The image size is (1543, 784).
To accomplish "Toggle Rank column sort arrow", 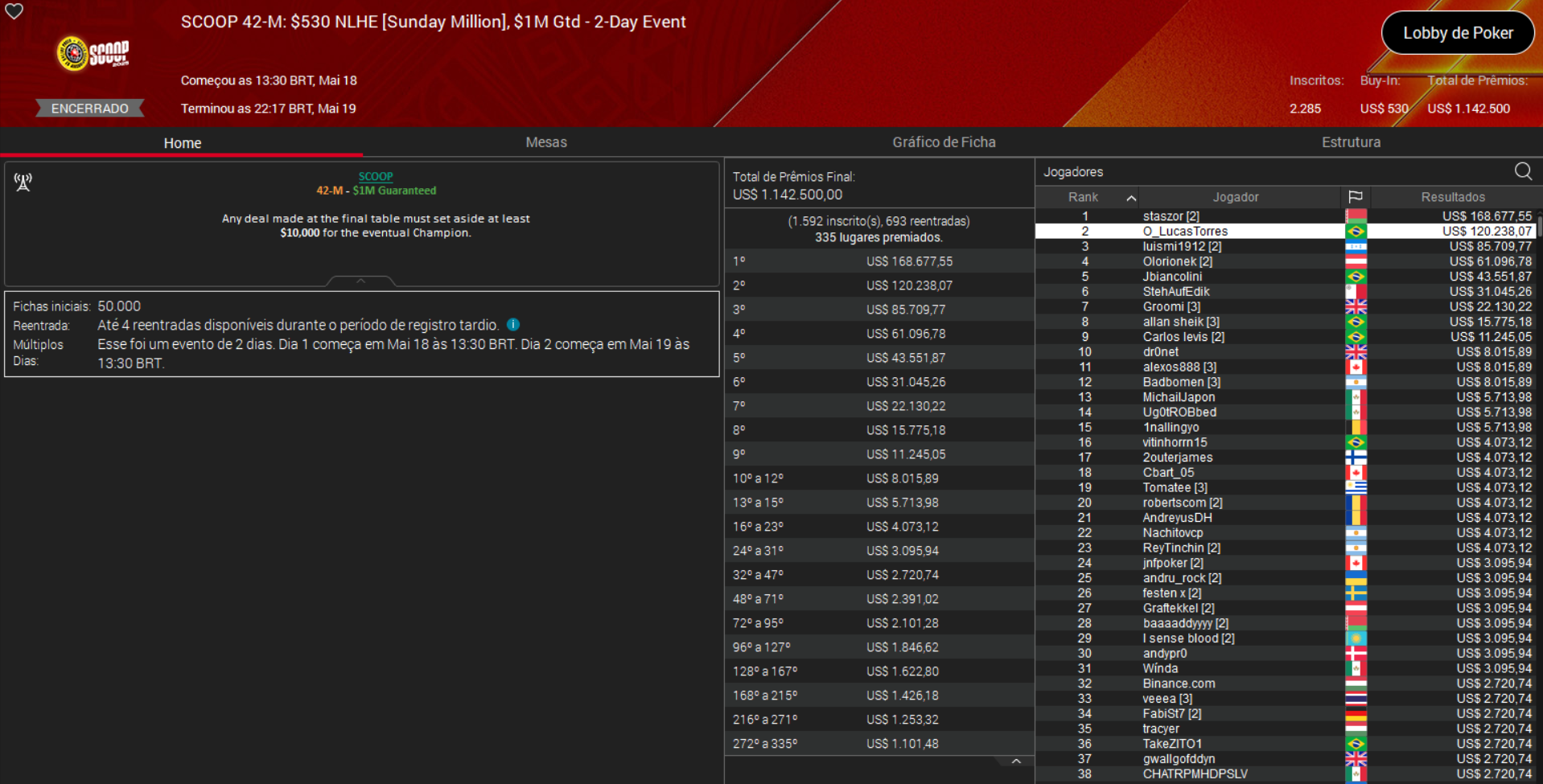I will click(1131, 198).
